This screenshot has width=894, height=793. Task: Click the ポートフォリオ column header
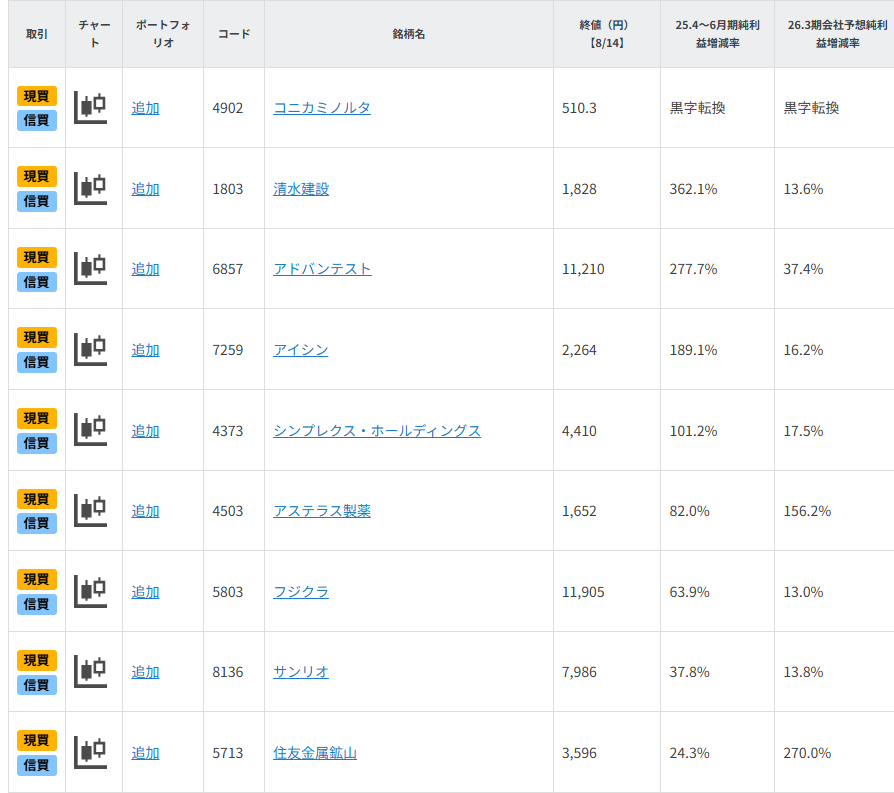click(163, 34)
